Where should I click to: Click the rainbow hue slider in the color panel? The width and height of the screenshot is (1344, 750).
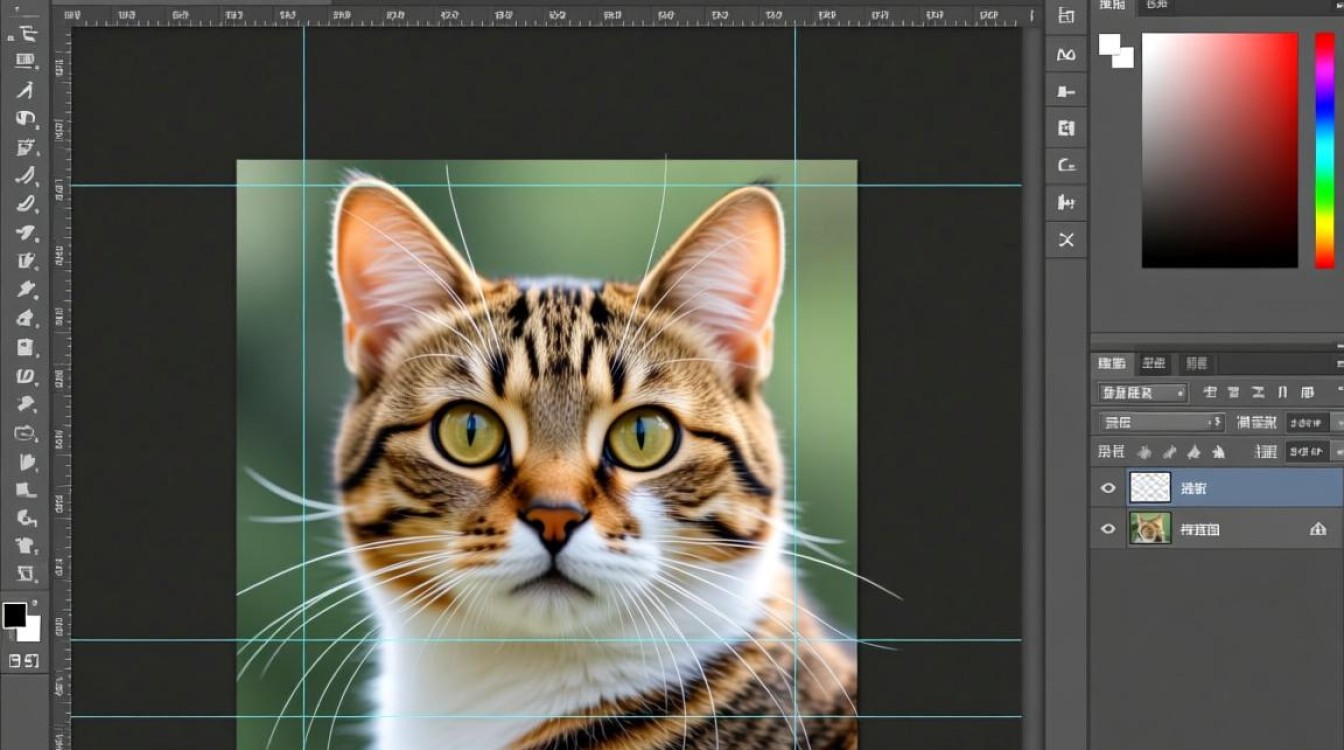pos(1325,150)
